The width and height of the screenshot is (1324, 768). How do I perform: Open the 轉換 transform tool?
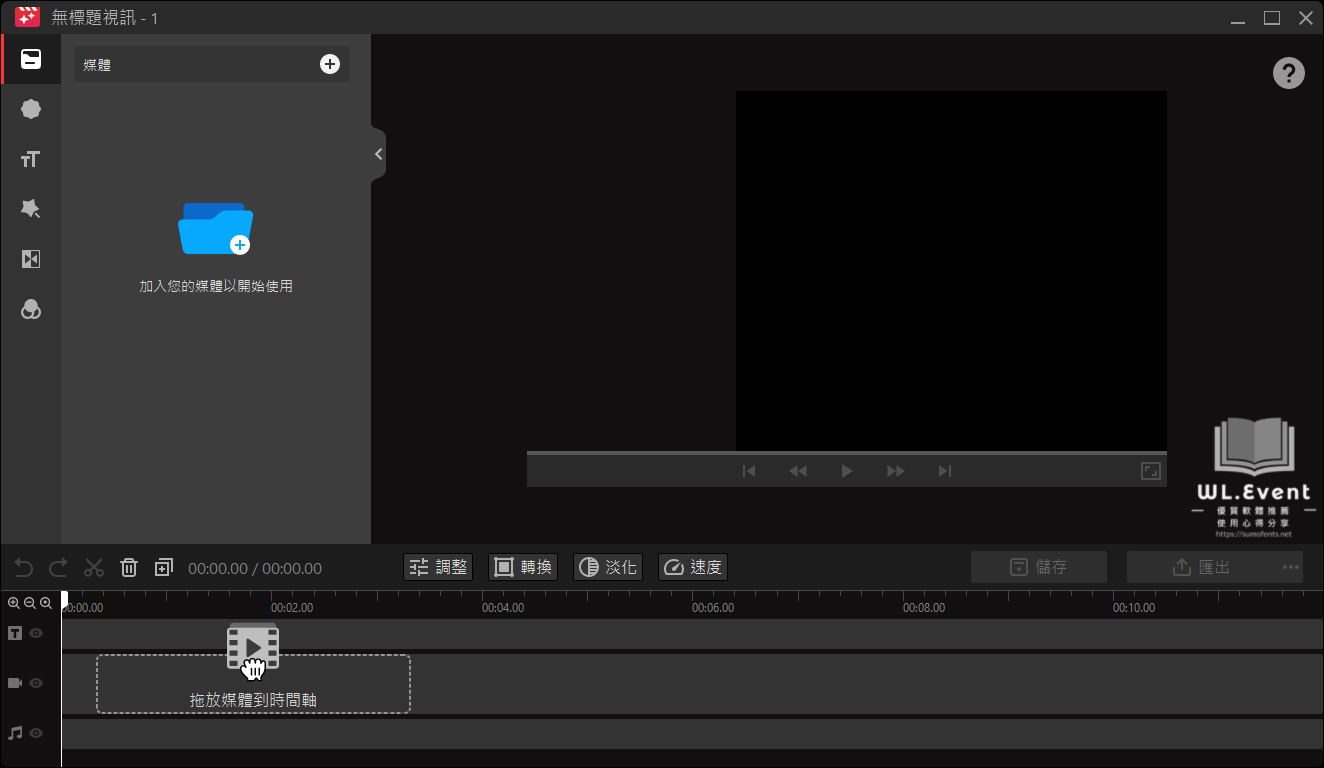point(523,567)
